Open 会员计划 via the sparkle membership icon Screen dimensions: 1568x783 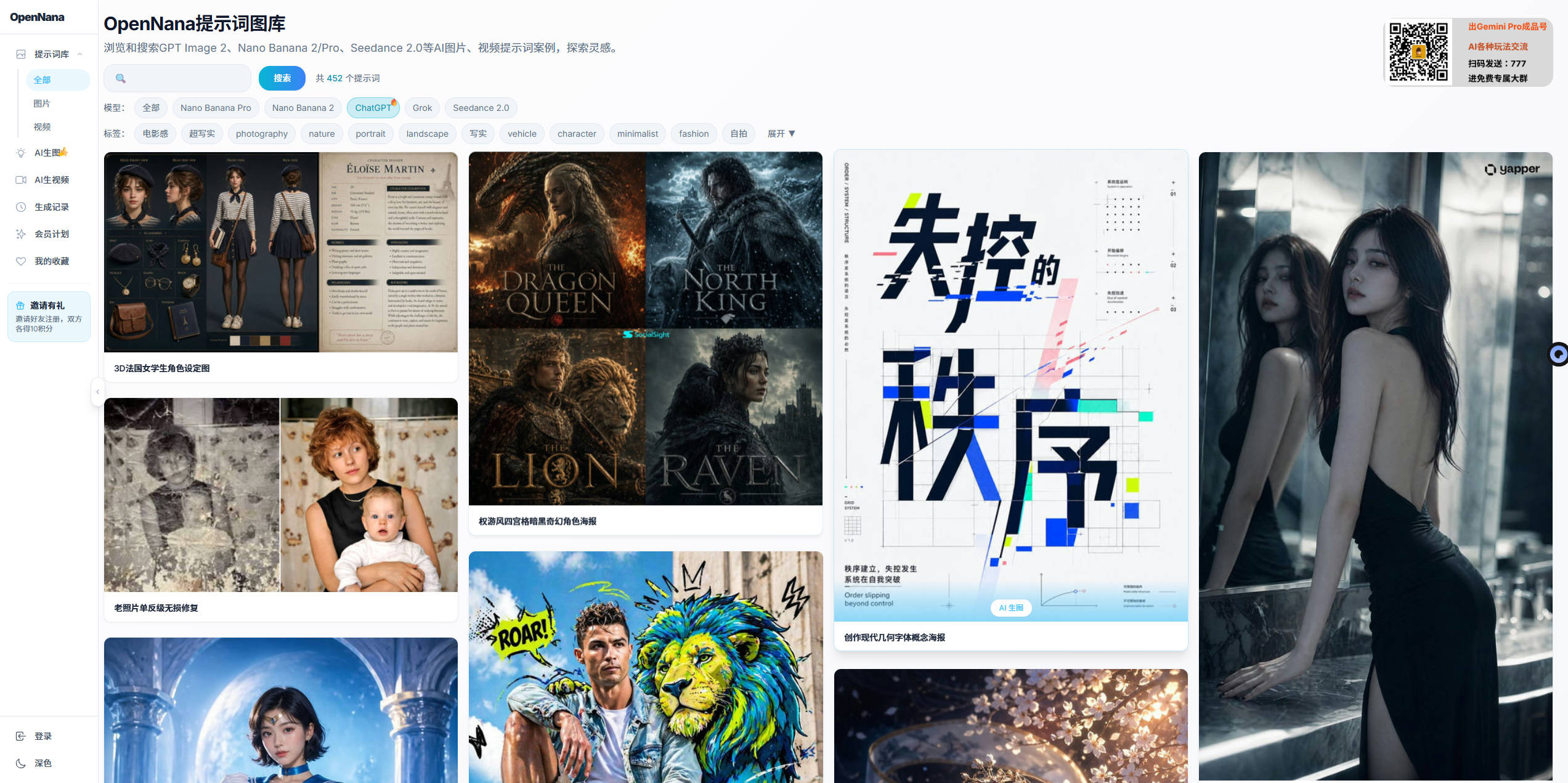coord(20,233)
